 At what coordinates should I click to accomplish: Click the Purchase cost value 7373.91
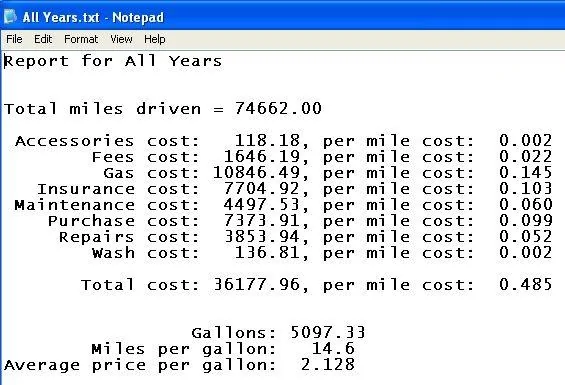click(262, 220)
